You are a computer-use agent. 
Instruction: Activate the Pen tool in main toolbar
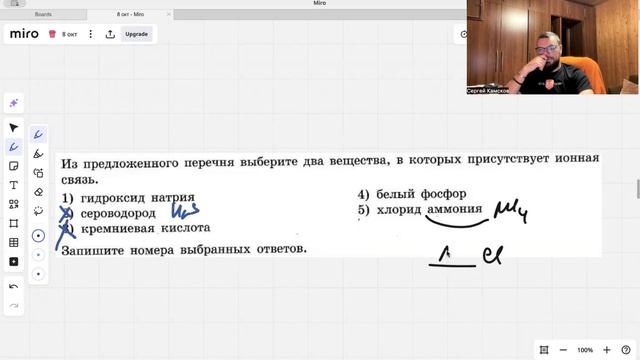tap(13, 147)
